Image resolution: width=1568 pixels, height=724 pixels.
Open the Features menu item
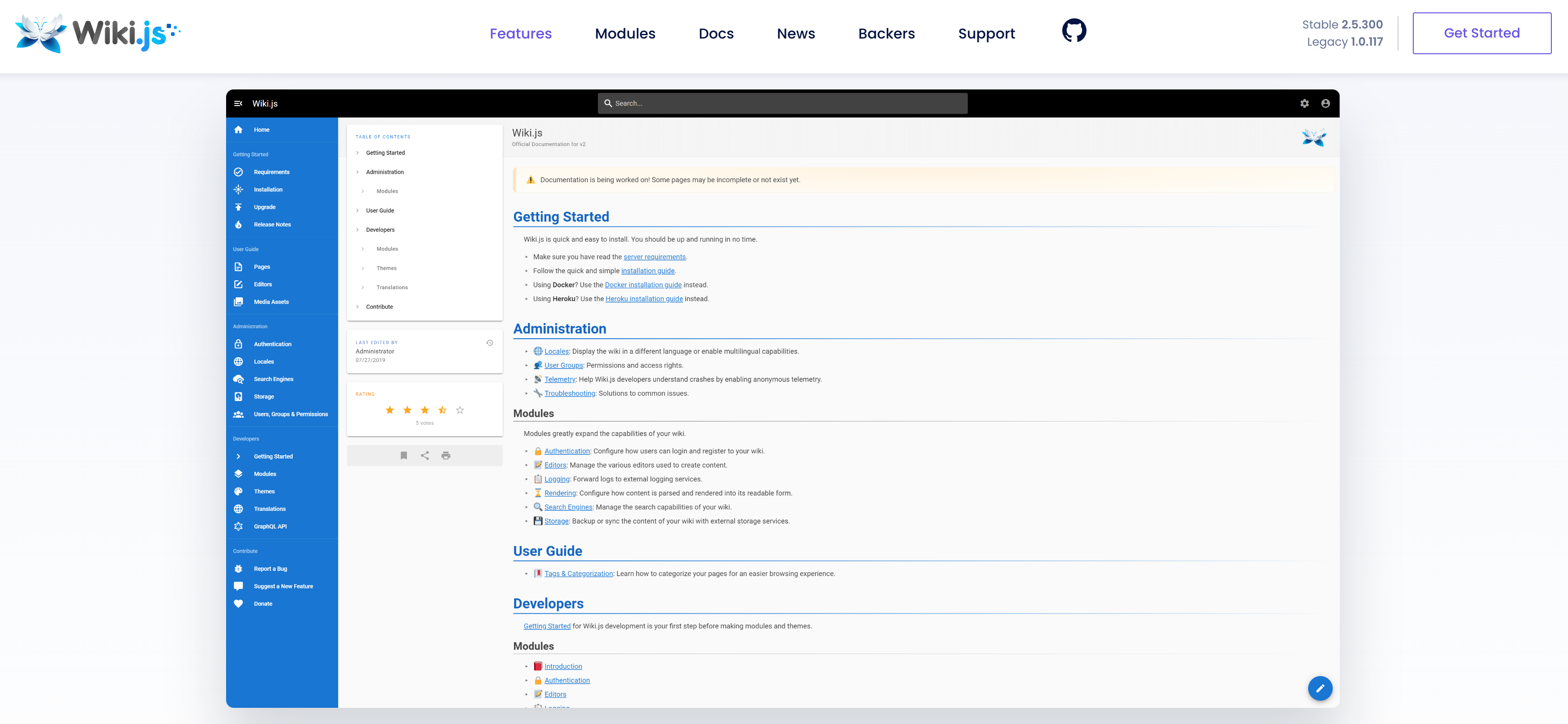tap(520, 33)
